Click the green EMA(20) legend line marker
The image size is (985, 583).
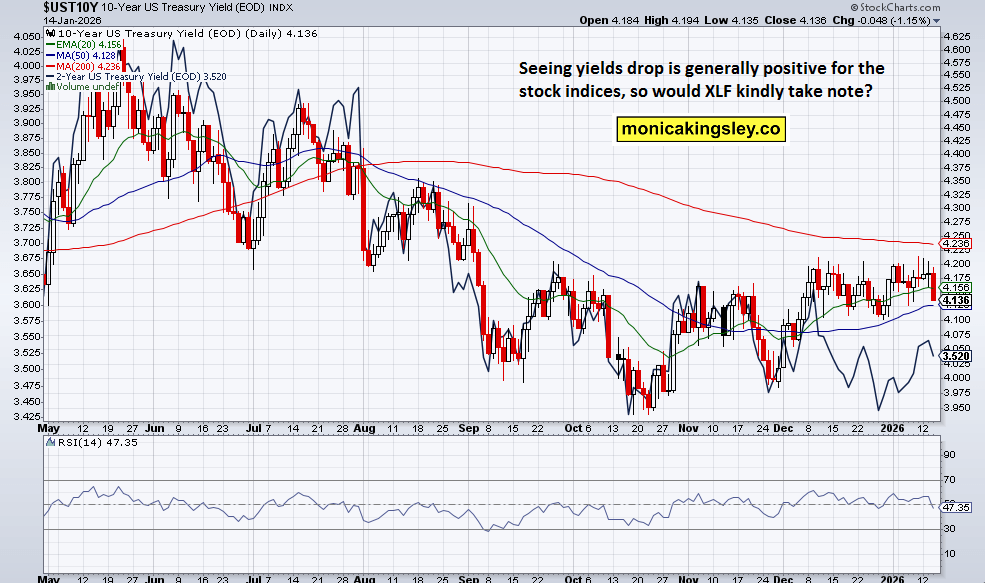point(48,47)
